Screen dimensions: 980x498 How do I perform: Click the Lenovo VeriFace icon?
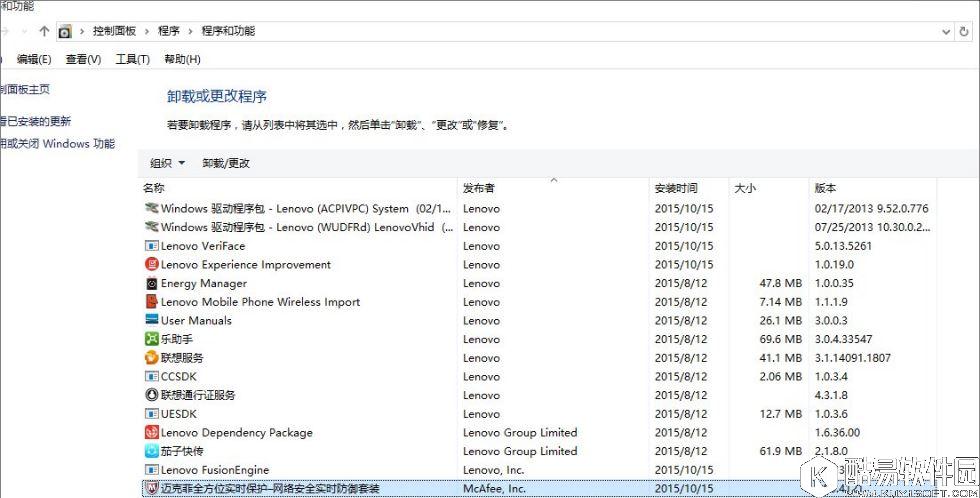click(x=151, y=246)
